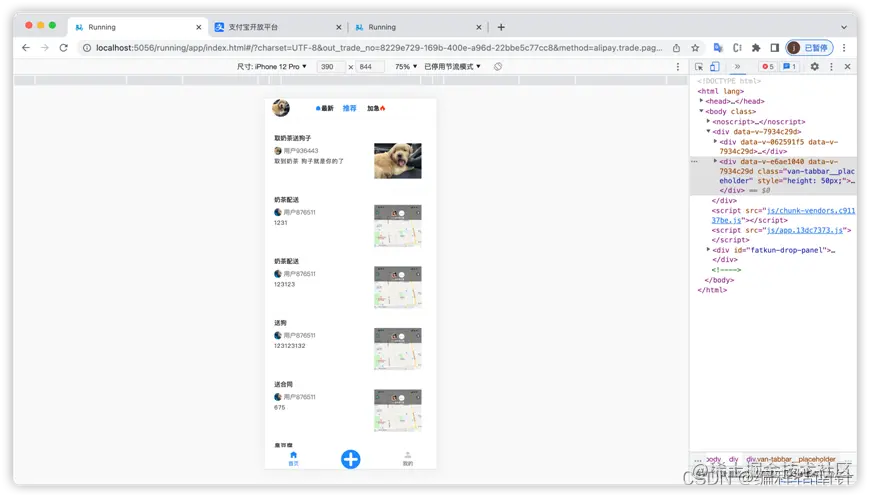Viewport: 869px width, 497px height.
Task: Open the puppy photo thumbnail
Action: click(398, 161)
